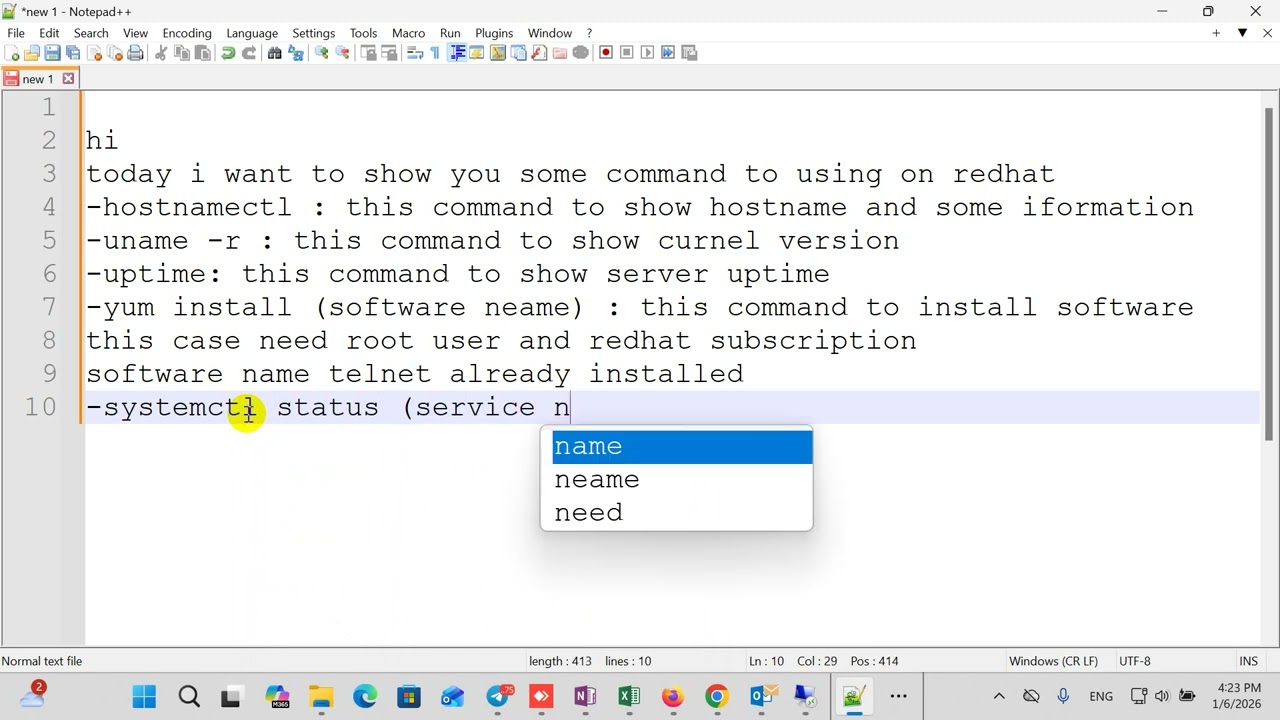Click the INS indicator in status bar

tap(1248, 661)
